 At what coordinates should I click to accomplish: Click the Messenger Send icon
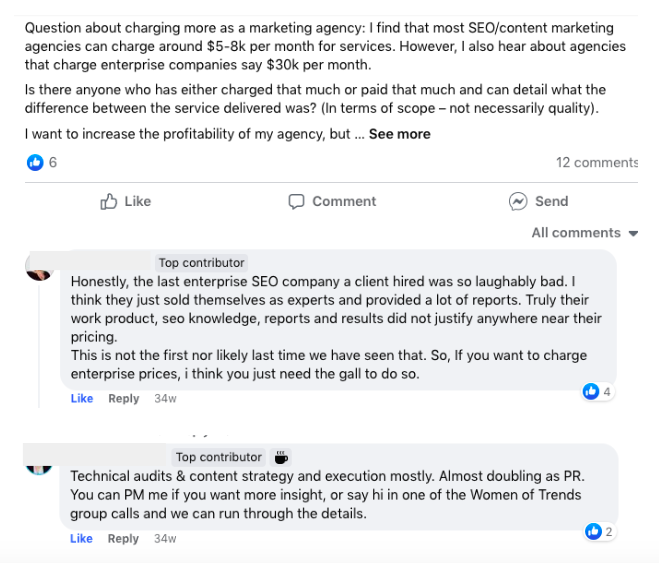pyautogui.click(x=518, y=202)
